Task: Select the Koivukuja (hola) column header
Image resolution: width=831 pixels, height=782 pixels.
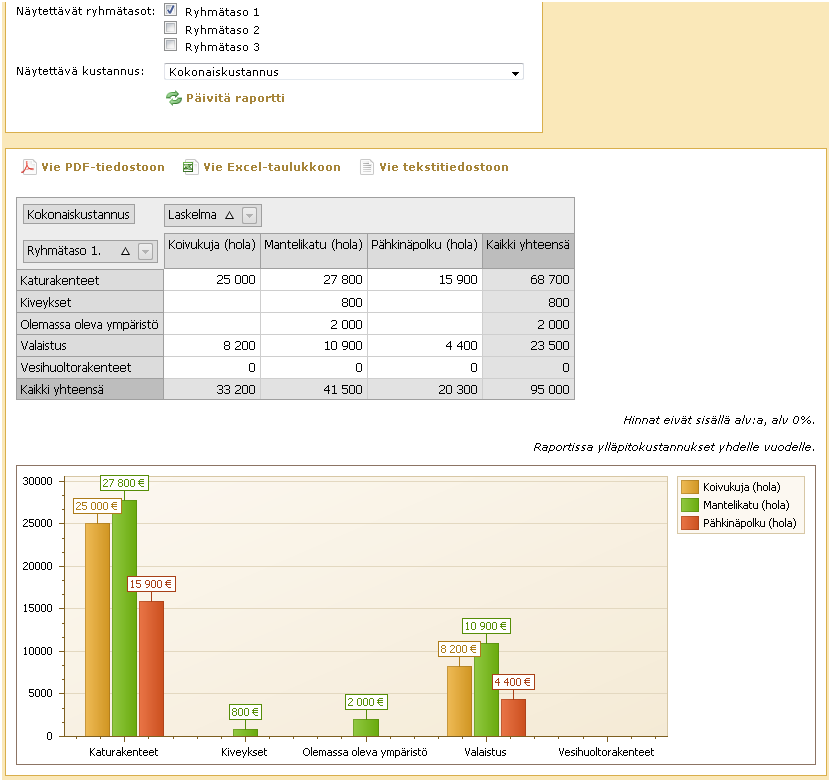Action: [212, 245]
